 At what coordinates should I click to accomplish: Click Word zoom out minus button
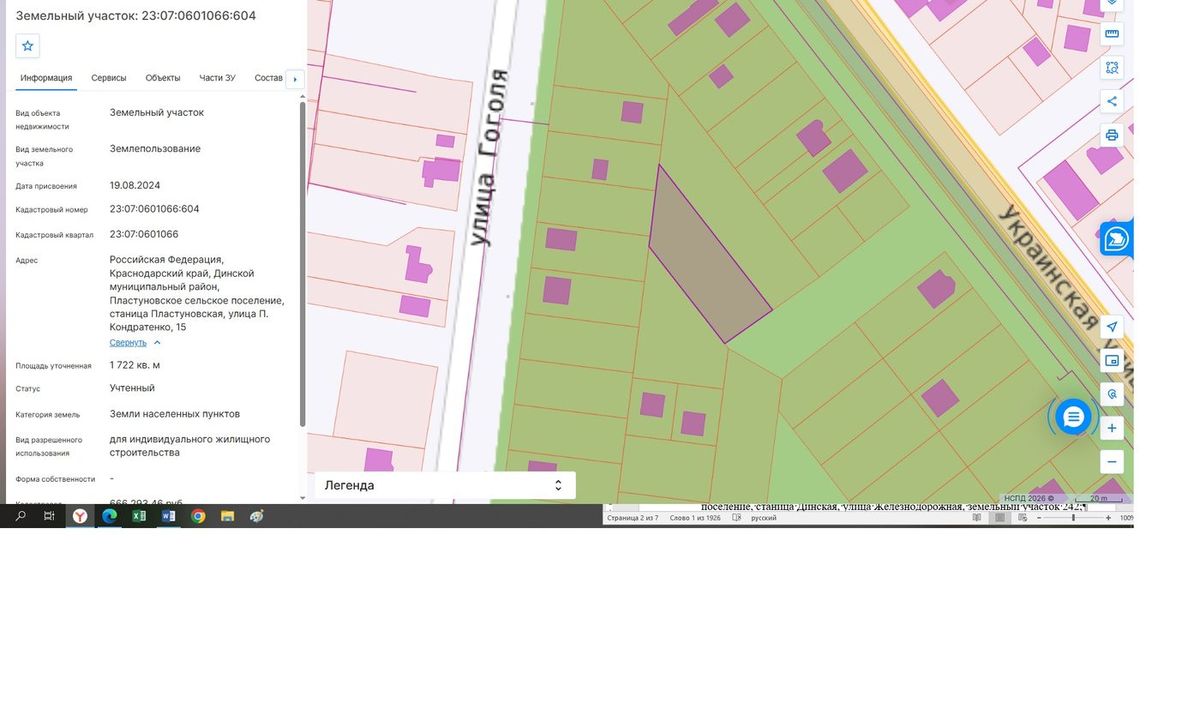coord(1040,518)
